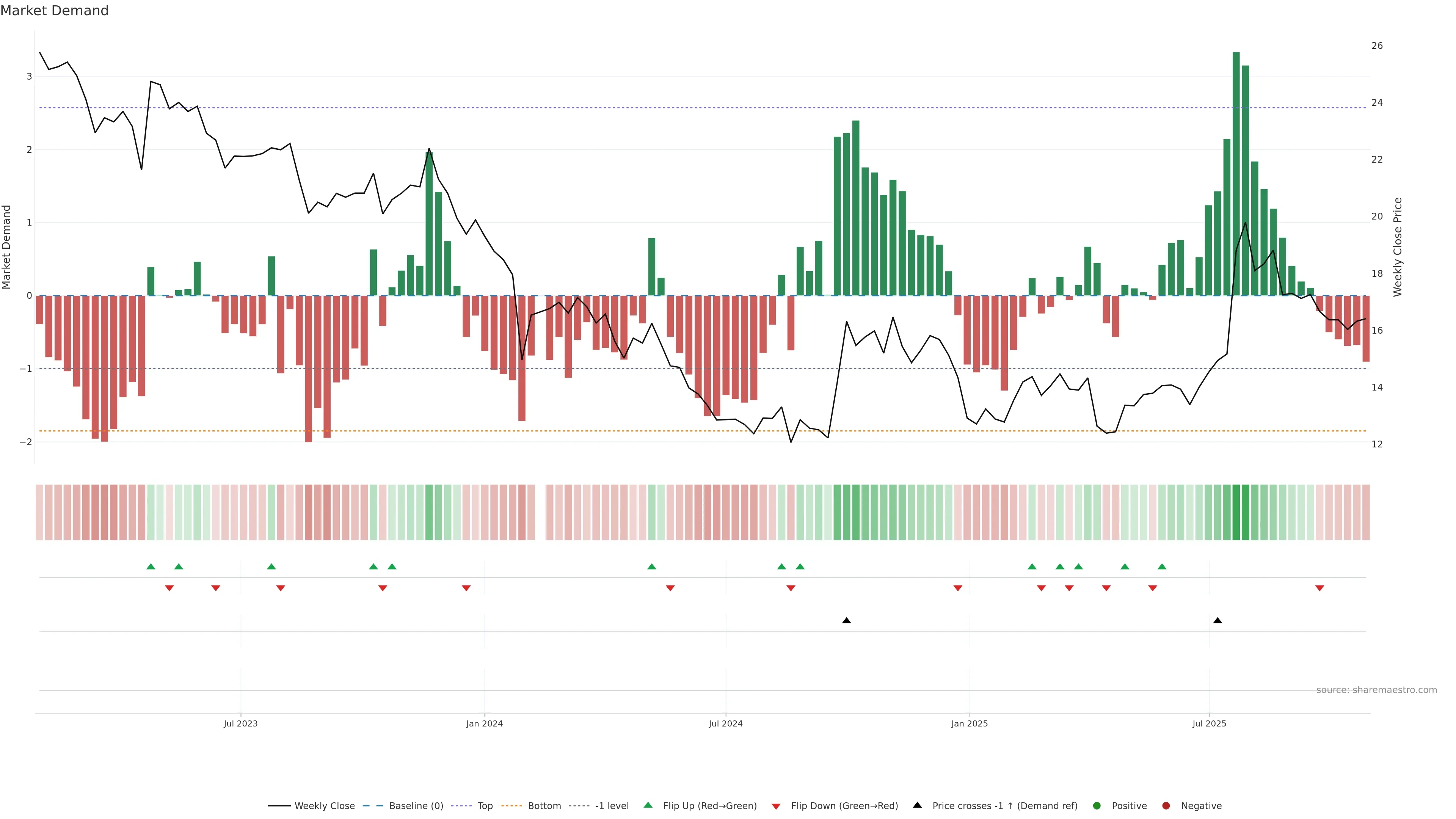
Task: Click black price-cross marker left of Jan 2025
Action: pos(846,621)
